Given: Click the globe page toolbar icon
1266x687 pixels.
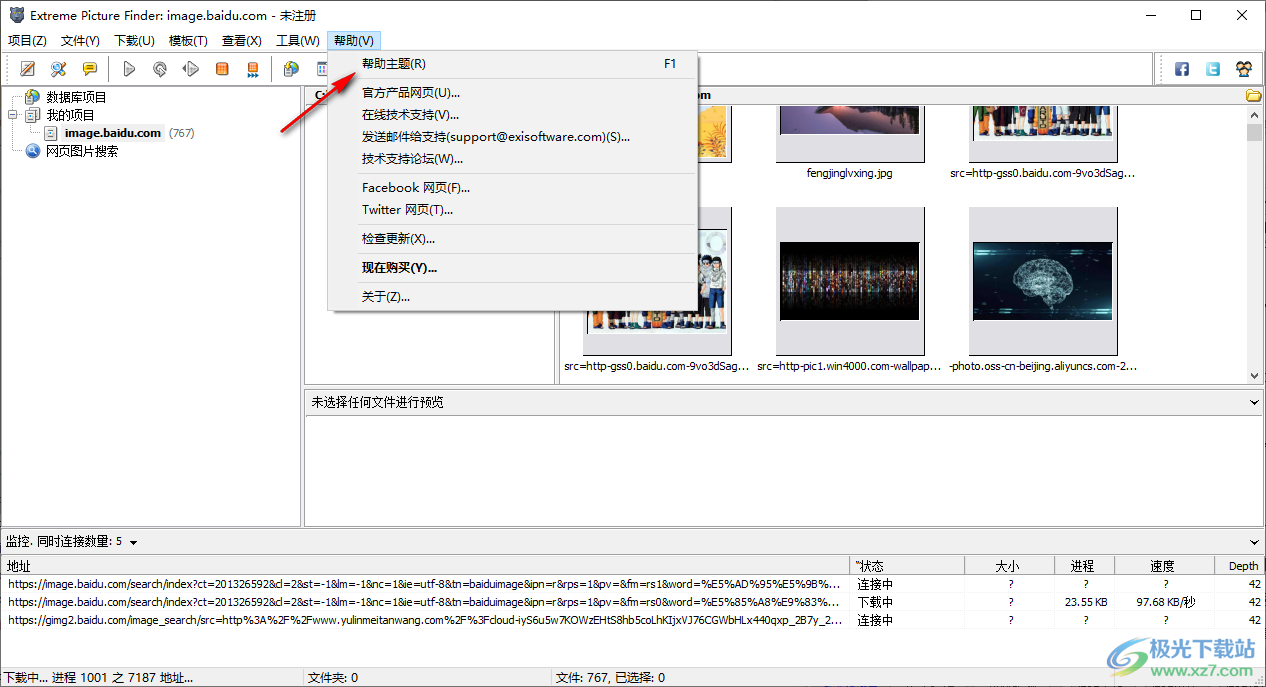Looking at the screenshot, I should (x=291, y=69).
